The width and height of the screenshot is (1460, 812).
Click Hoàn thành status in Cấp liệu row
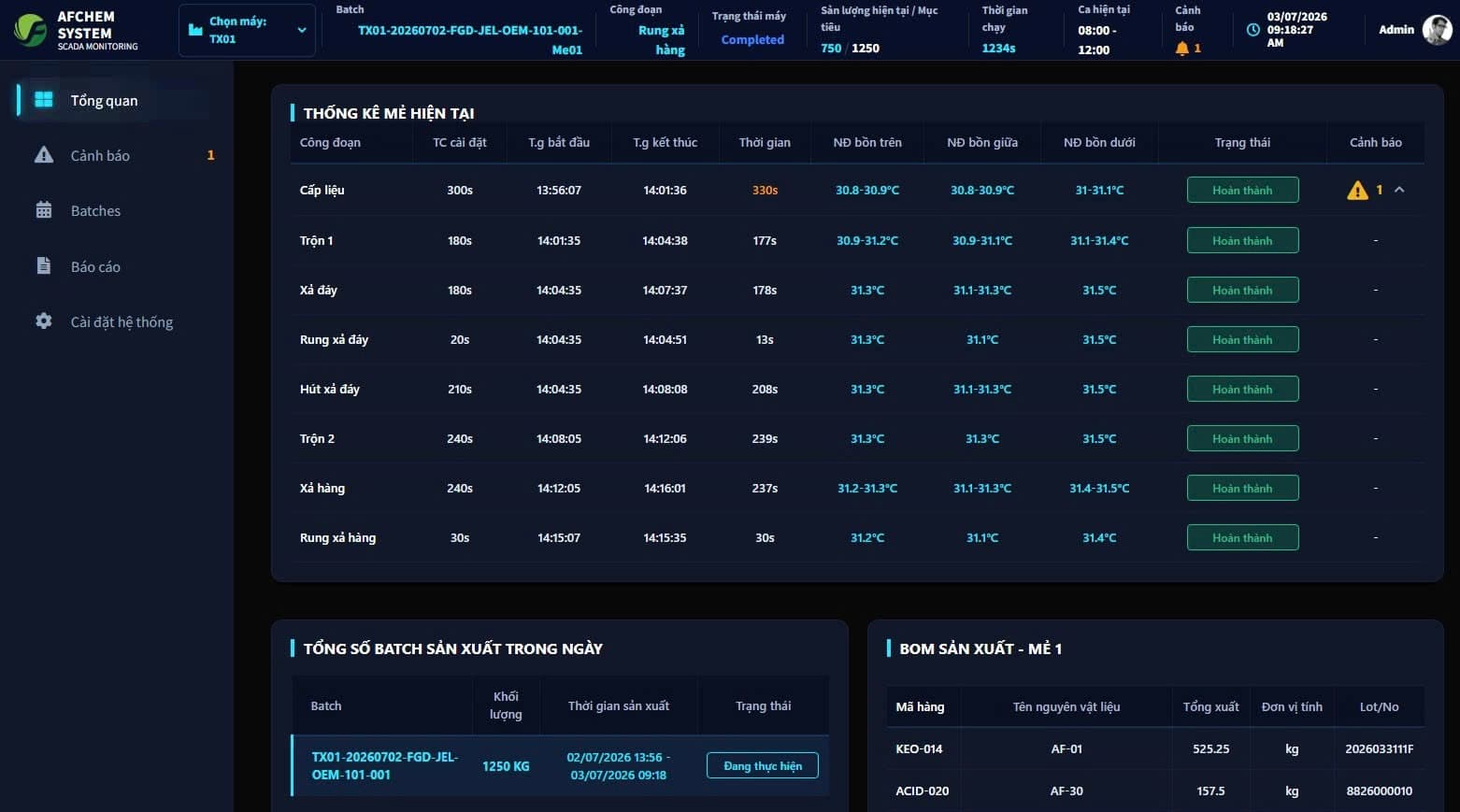click(x=1242, y=190)
